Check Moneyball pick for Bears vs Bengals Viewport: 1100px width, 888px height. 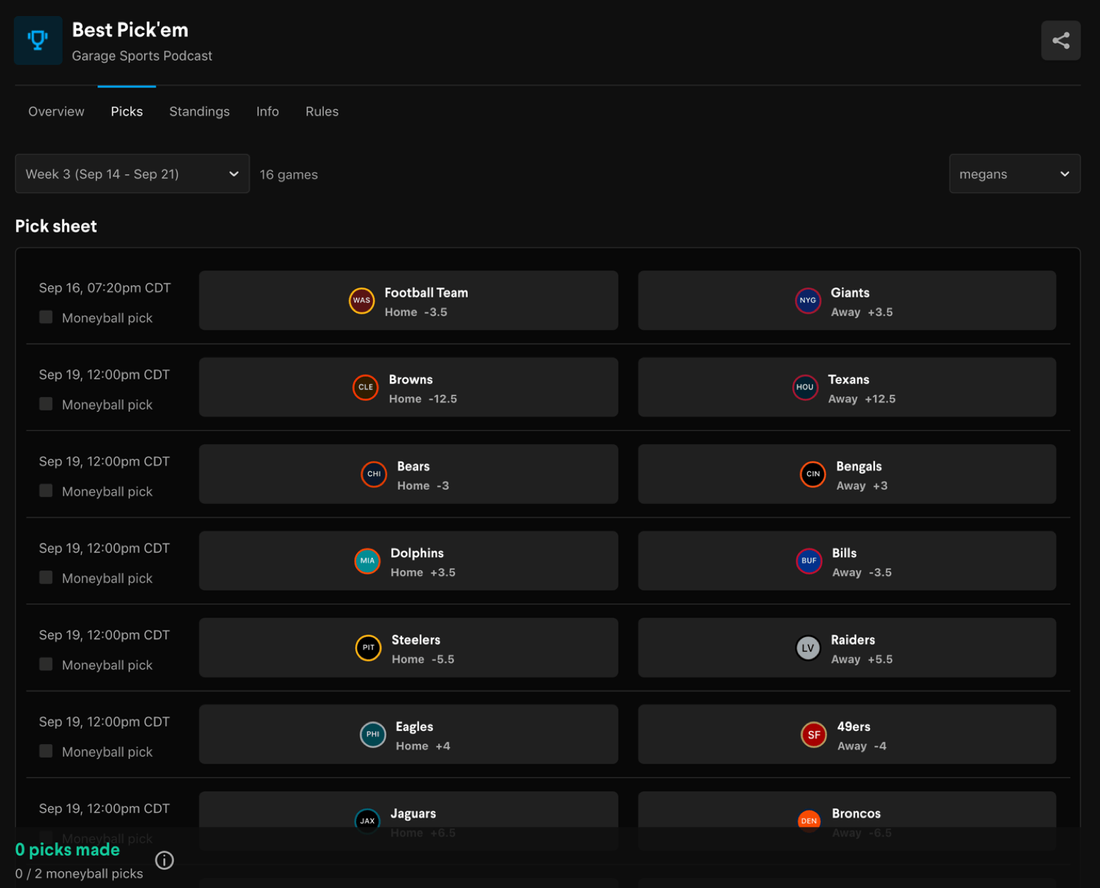tap(46, 491)
